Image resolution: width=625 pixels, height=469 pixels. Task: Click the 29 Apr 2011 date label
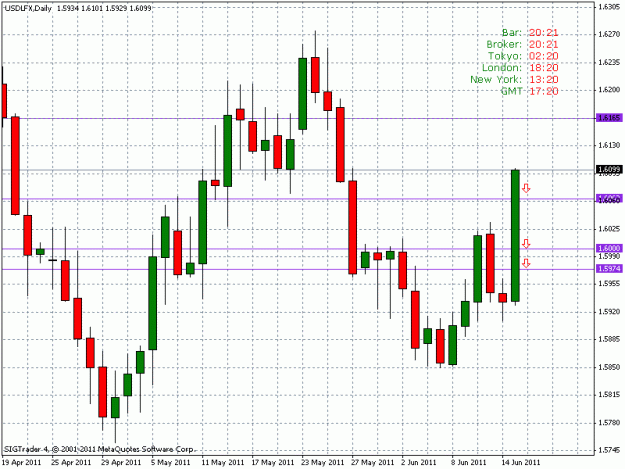121,462
